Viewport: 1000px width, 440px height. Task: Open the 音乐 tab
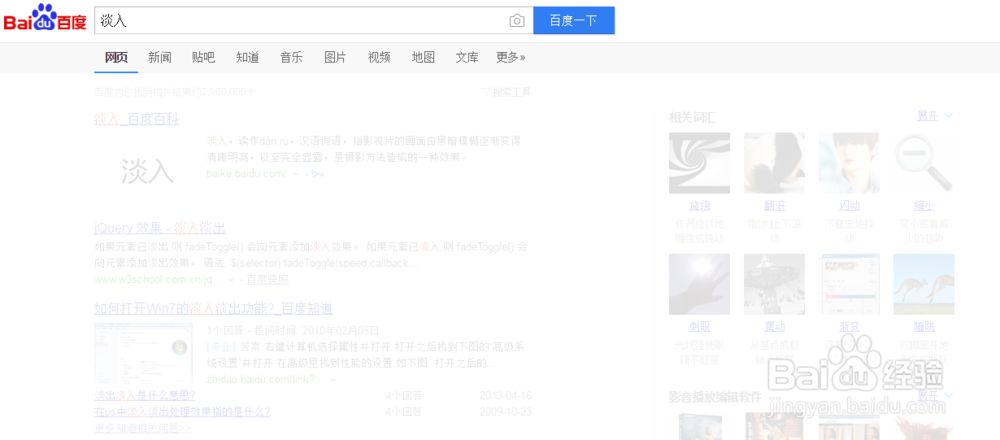[x=291, y=57]
